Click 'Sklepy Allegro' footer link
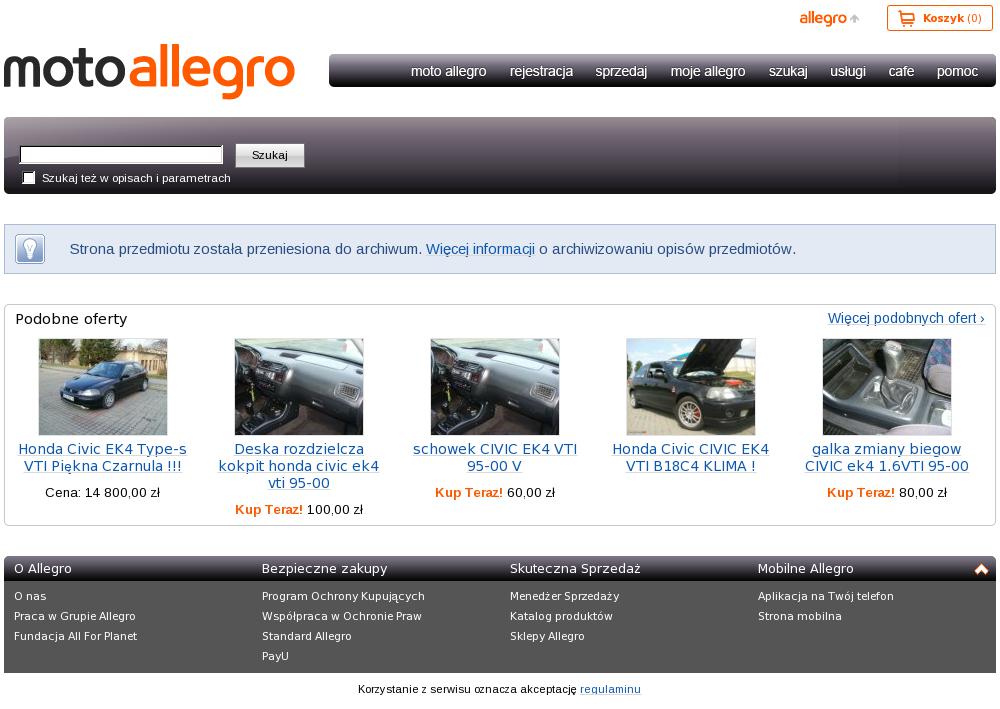This screenshot has width=1000, height=709. (x=547, y=636)
